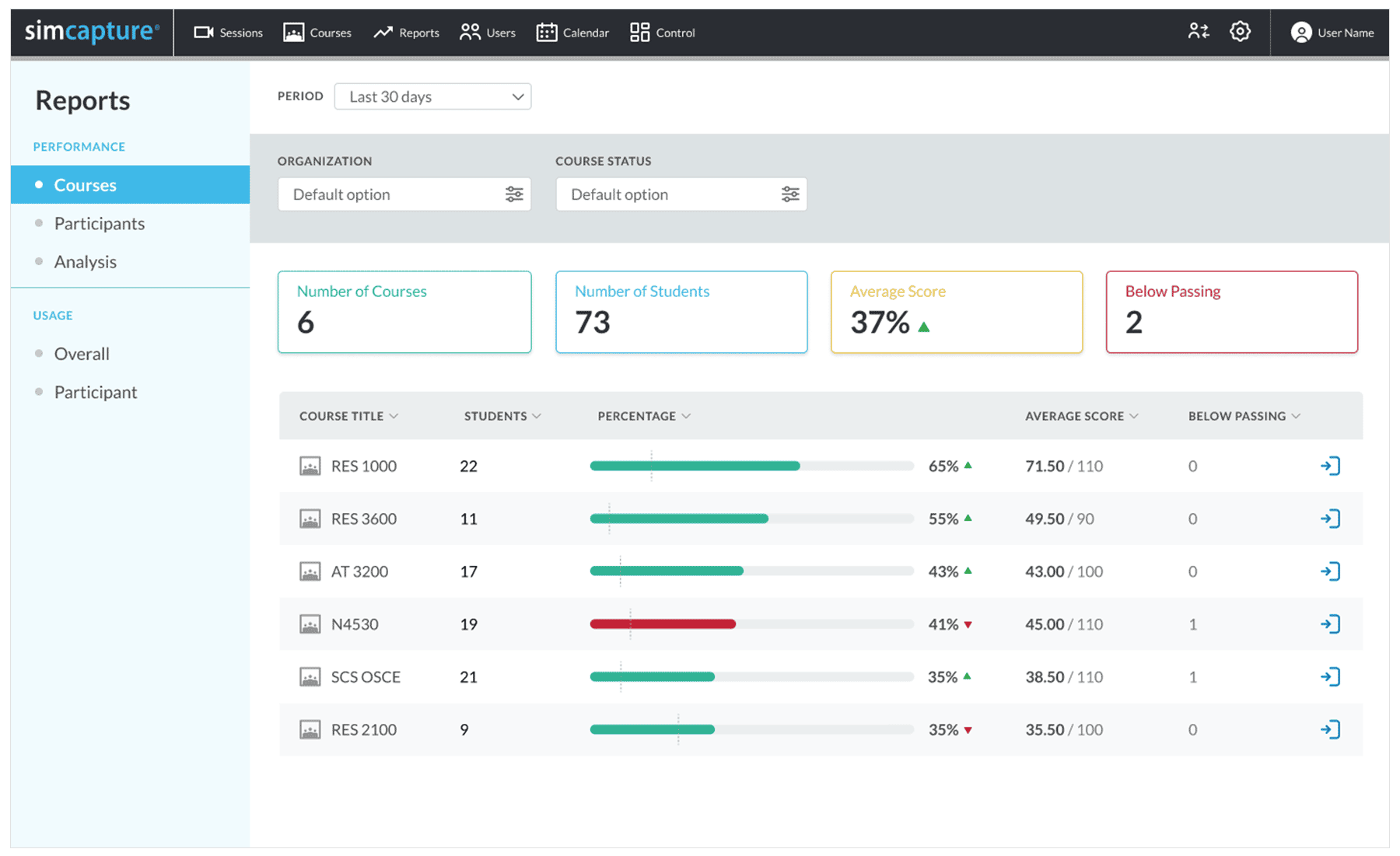Go to Calendar in the top navigation

click(572, 33)
